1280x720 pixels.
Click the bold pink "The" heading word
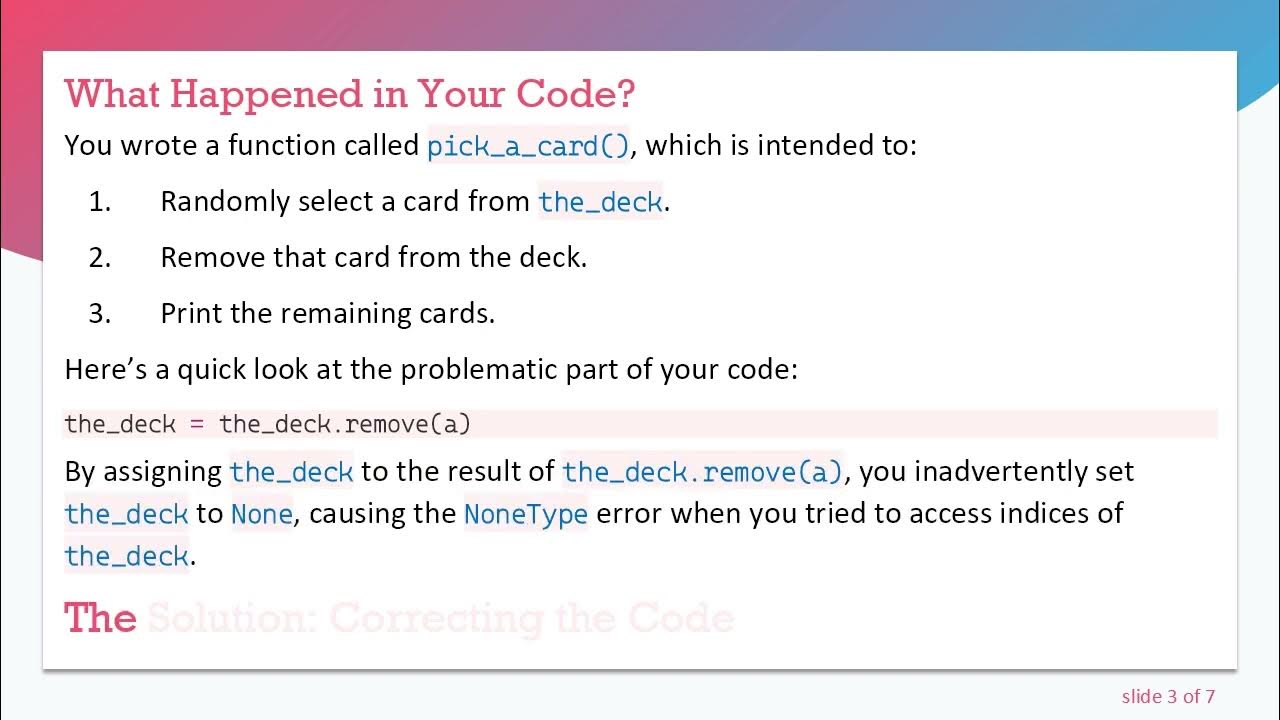click(x=100, y=618)
